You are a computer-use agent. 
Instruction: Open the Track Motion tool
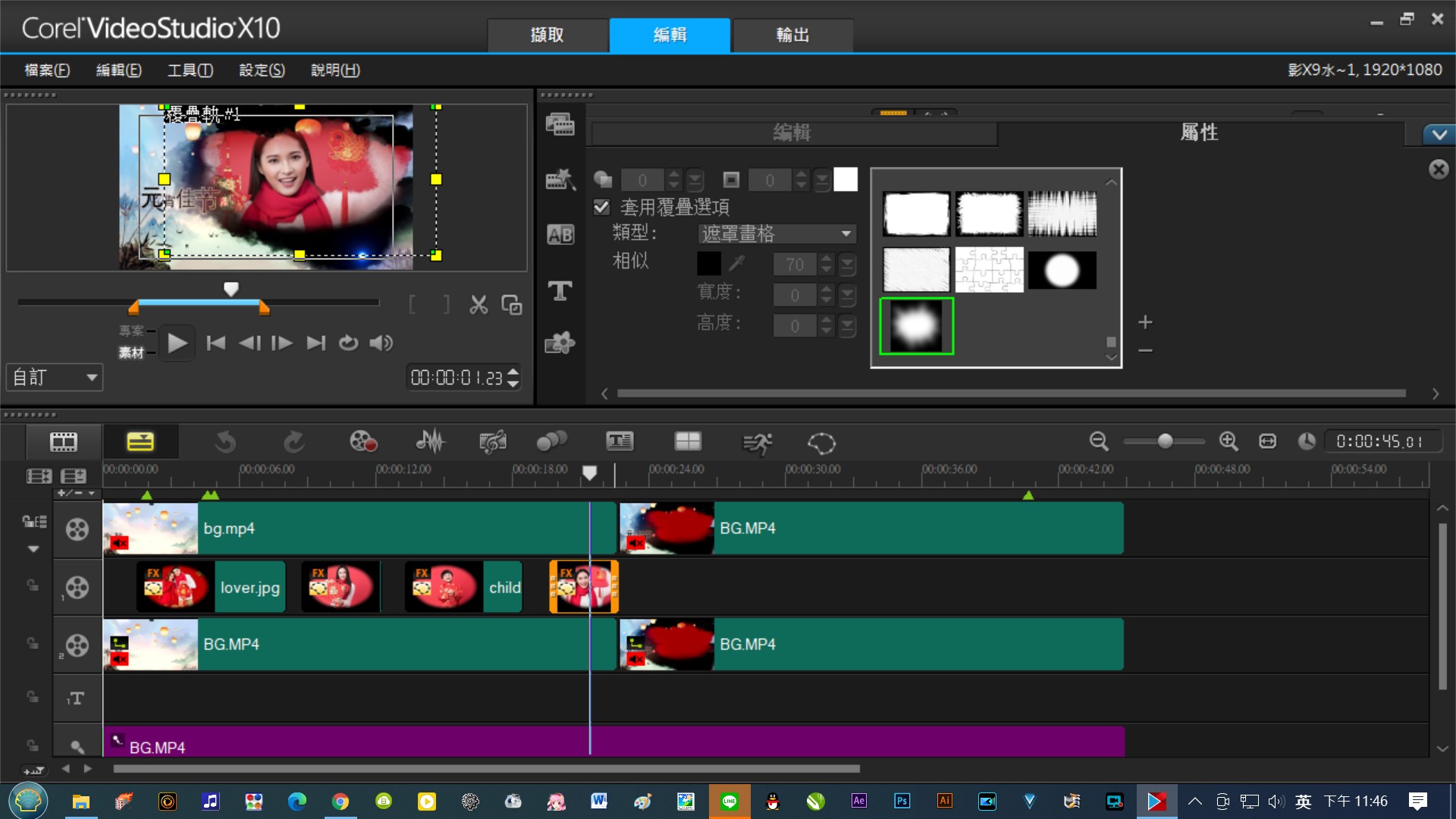551,441
